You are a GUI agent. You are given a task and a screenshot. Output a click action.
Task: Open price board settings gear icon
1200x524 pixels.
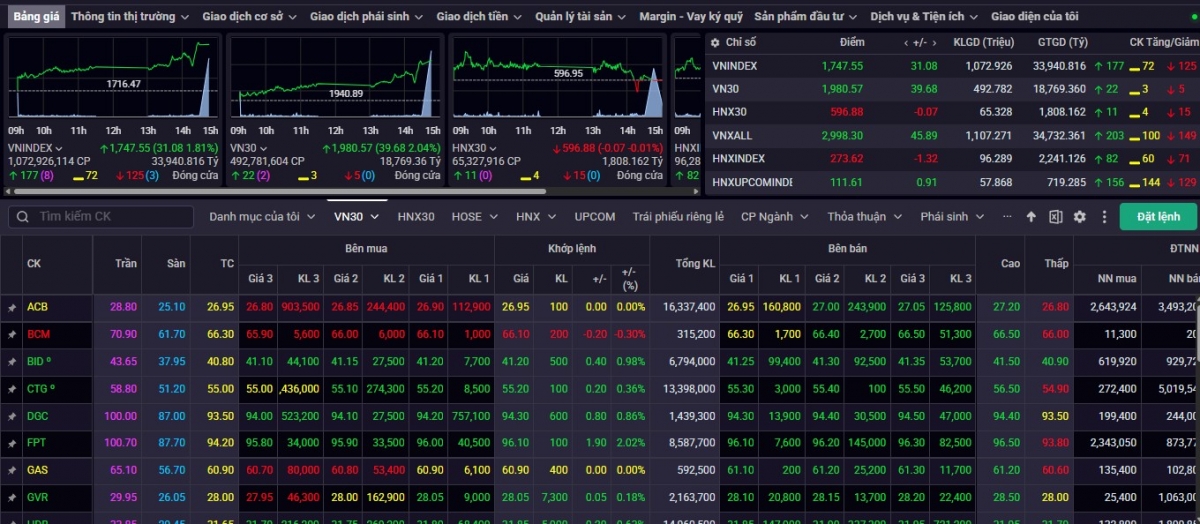[1079, 217]
